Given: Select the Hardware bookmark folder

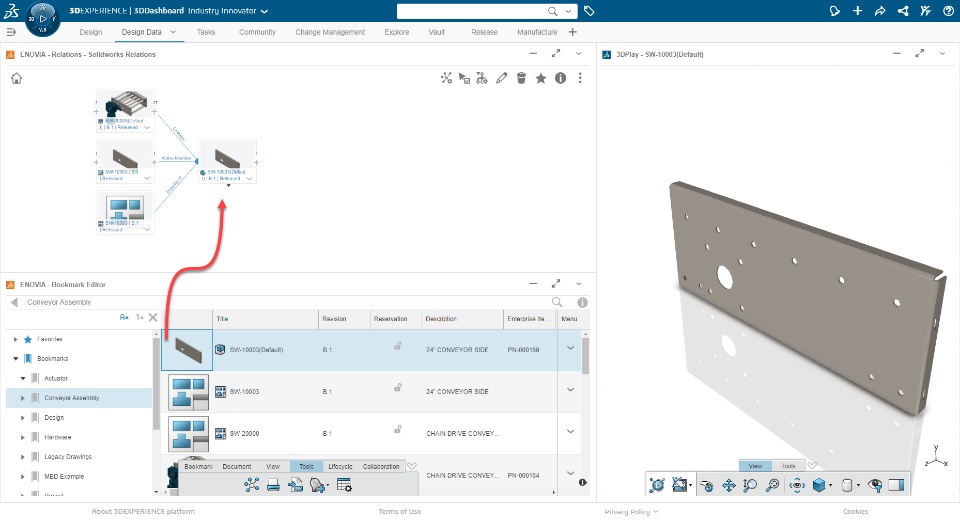Looking at the screenshot, I should (58, 437).
